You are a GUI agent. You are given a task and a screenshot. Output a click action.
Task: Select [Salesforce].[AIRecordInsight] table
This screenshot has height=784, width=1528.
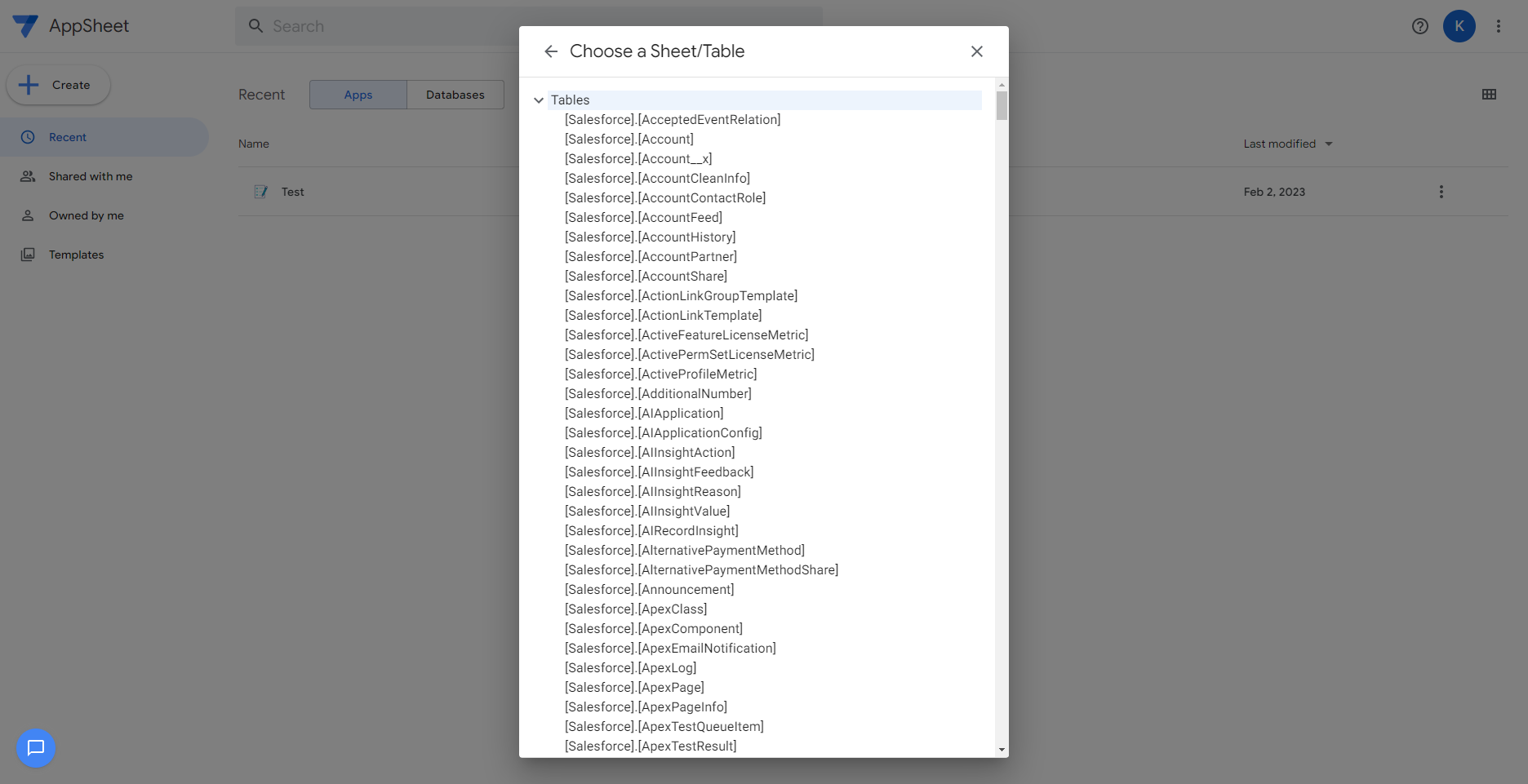click(x=651, y=531)
